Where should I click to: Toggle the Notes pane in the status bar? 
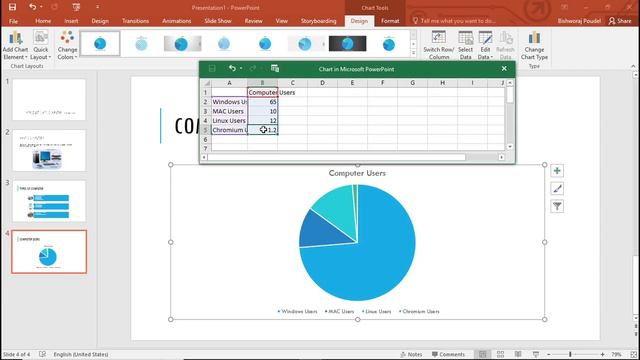[x=411, y=354]
